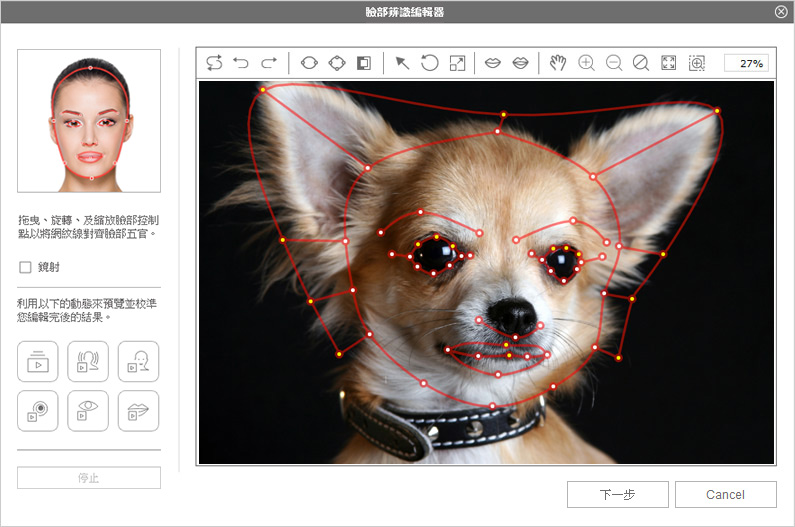Preview the head movement animation

click(x=88, y=362)
